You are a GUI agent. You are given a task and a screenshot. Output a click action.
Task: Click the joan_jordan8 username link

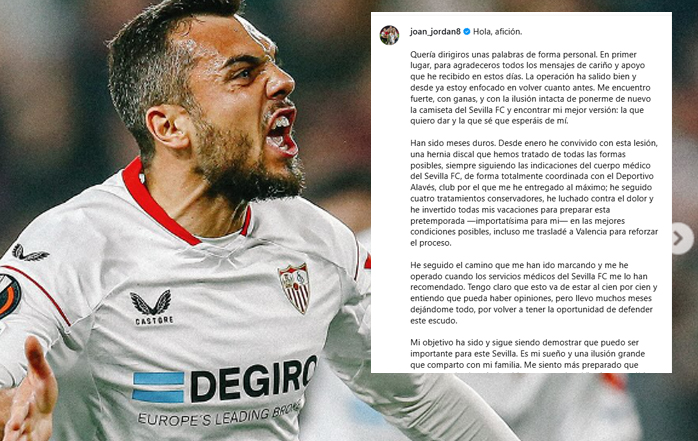tap(435, 32)
